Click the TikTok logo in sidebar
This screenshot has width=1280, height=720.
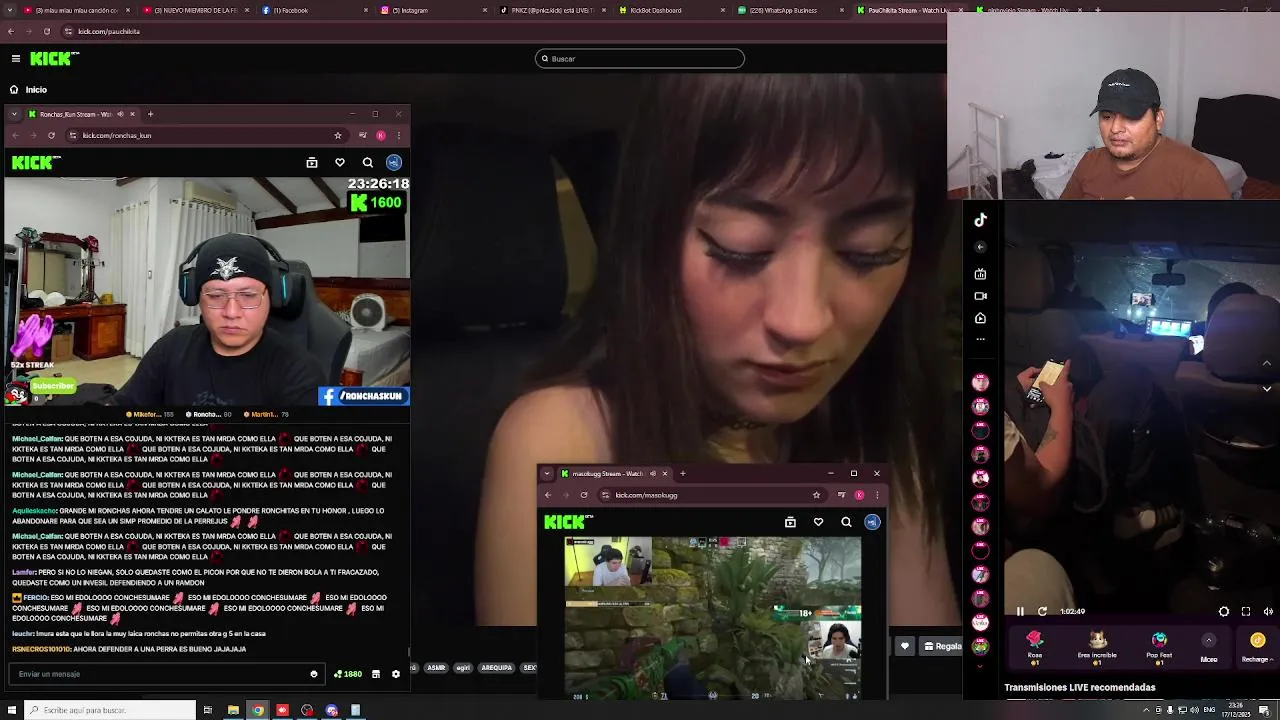coord(980,220)
